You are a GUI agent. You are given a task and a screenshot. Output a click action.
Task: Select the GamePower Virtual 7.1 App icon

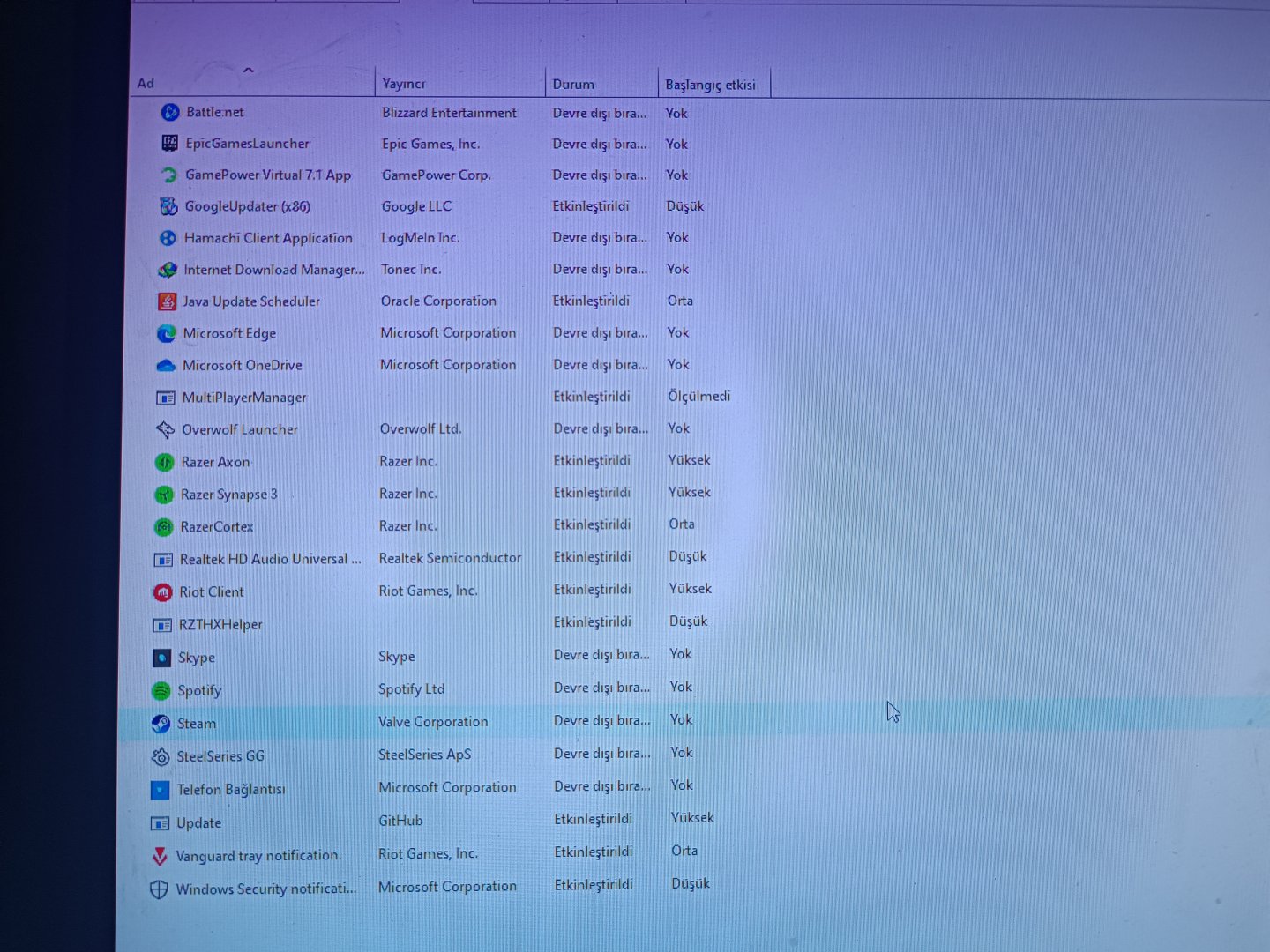pyautogui.click(x=168, y=175)
